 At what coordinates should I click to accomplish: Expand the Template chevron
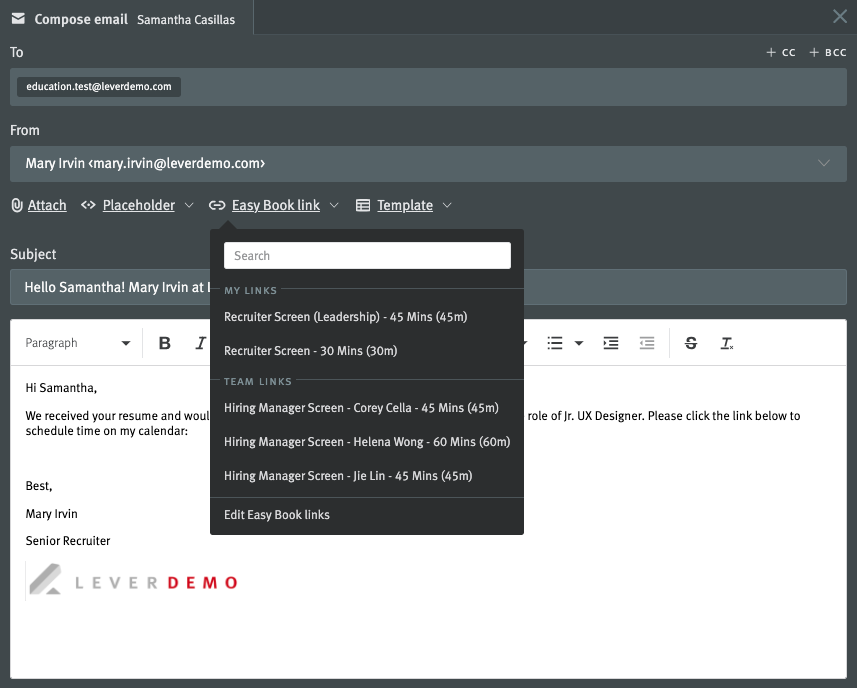tap(447, 205)
